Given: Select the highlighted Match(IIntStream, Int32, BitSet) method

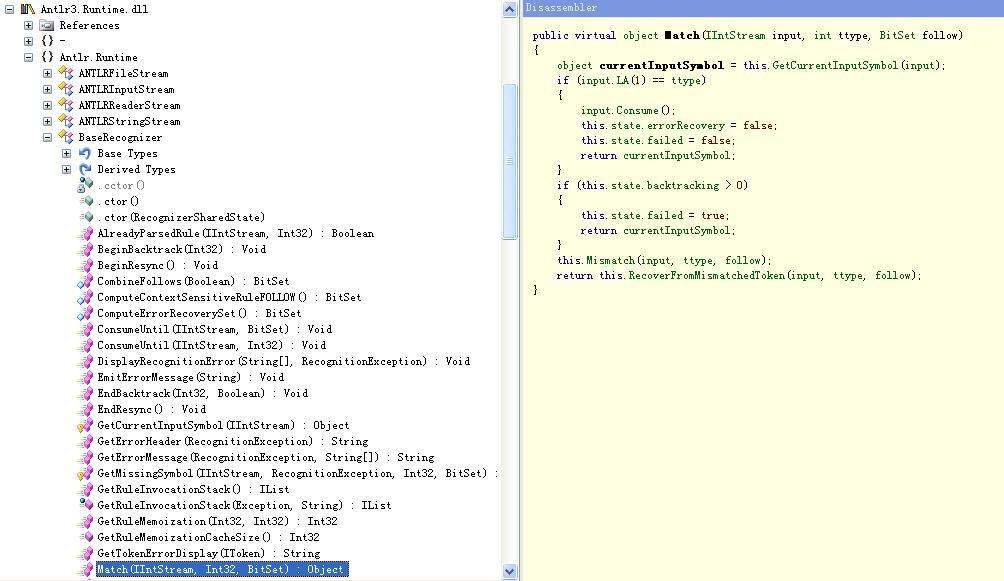Looking at the screenshot, I should pyautogui.click(x=222, y=569).
